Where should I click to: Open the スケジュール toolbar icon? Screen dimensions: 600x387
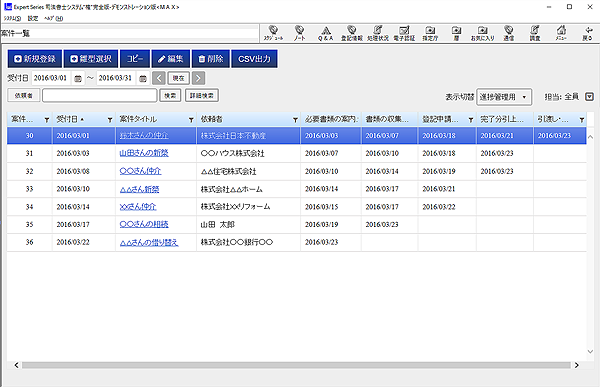click(273, 33)
